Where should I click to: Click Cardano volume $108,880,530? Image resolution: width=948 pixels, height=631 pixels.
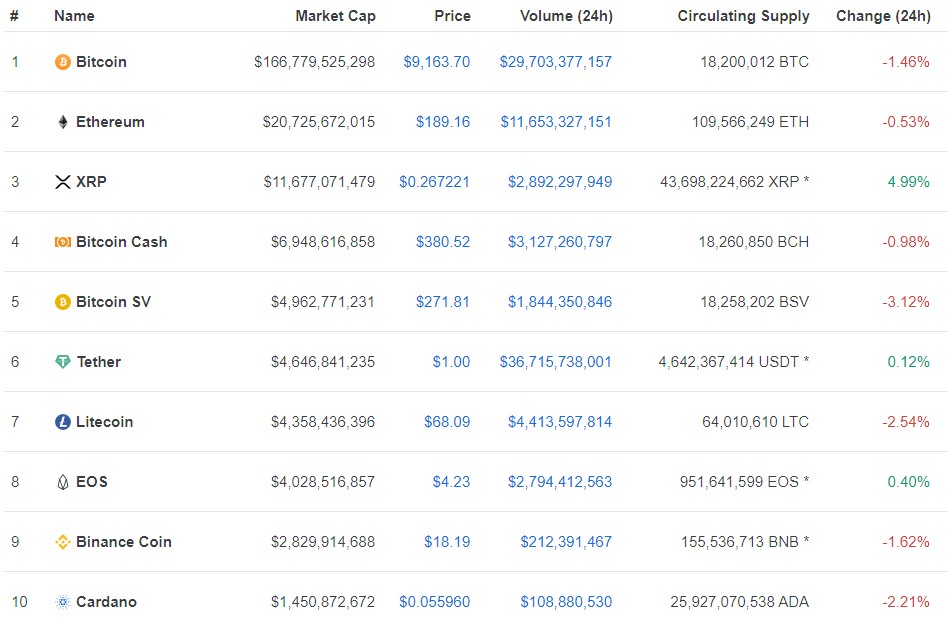[566, 601]
